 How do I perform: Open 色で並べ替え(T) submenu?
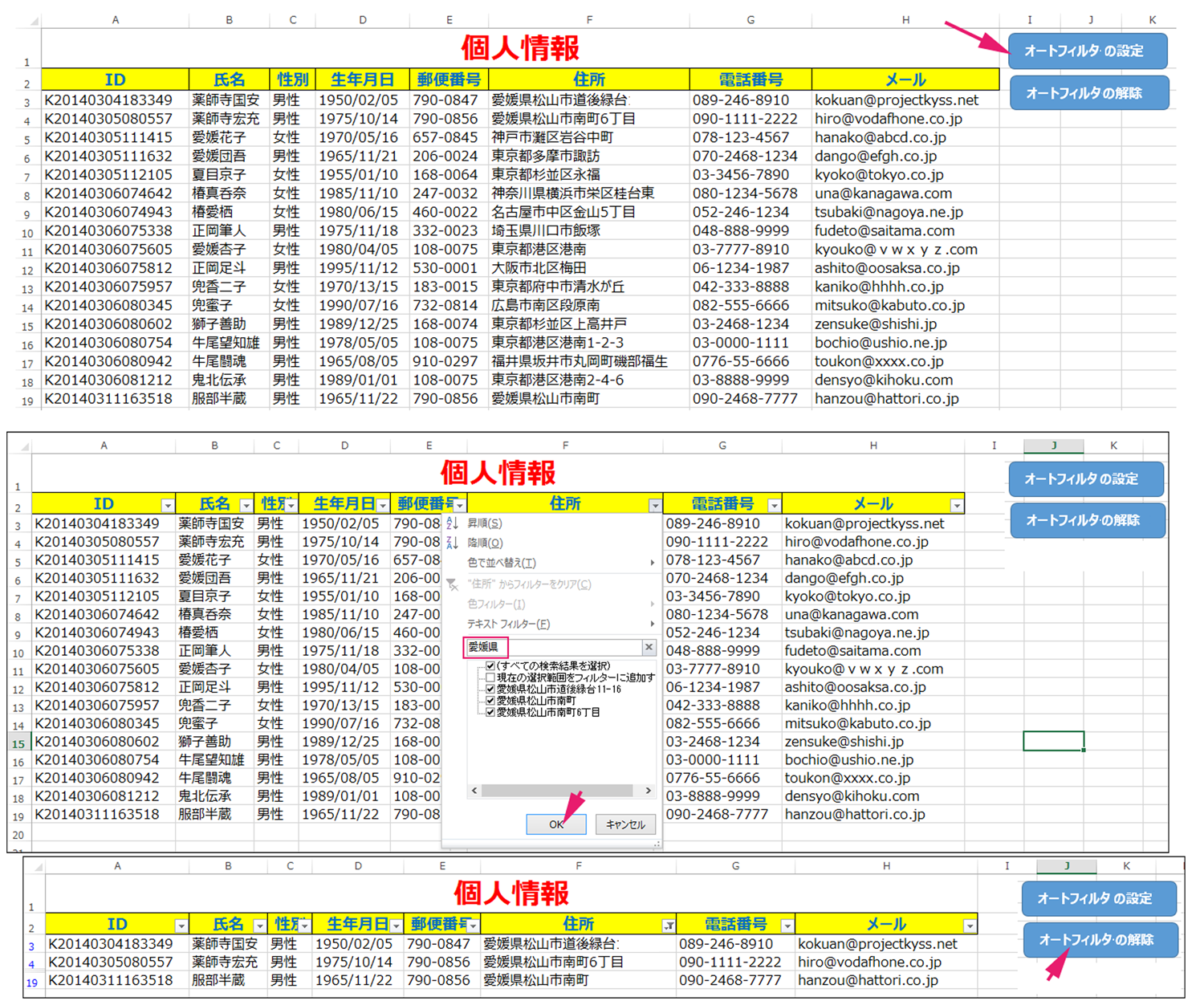pos(551,563)
